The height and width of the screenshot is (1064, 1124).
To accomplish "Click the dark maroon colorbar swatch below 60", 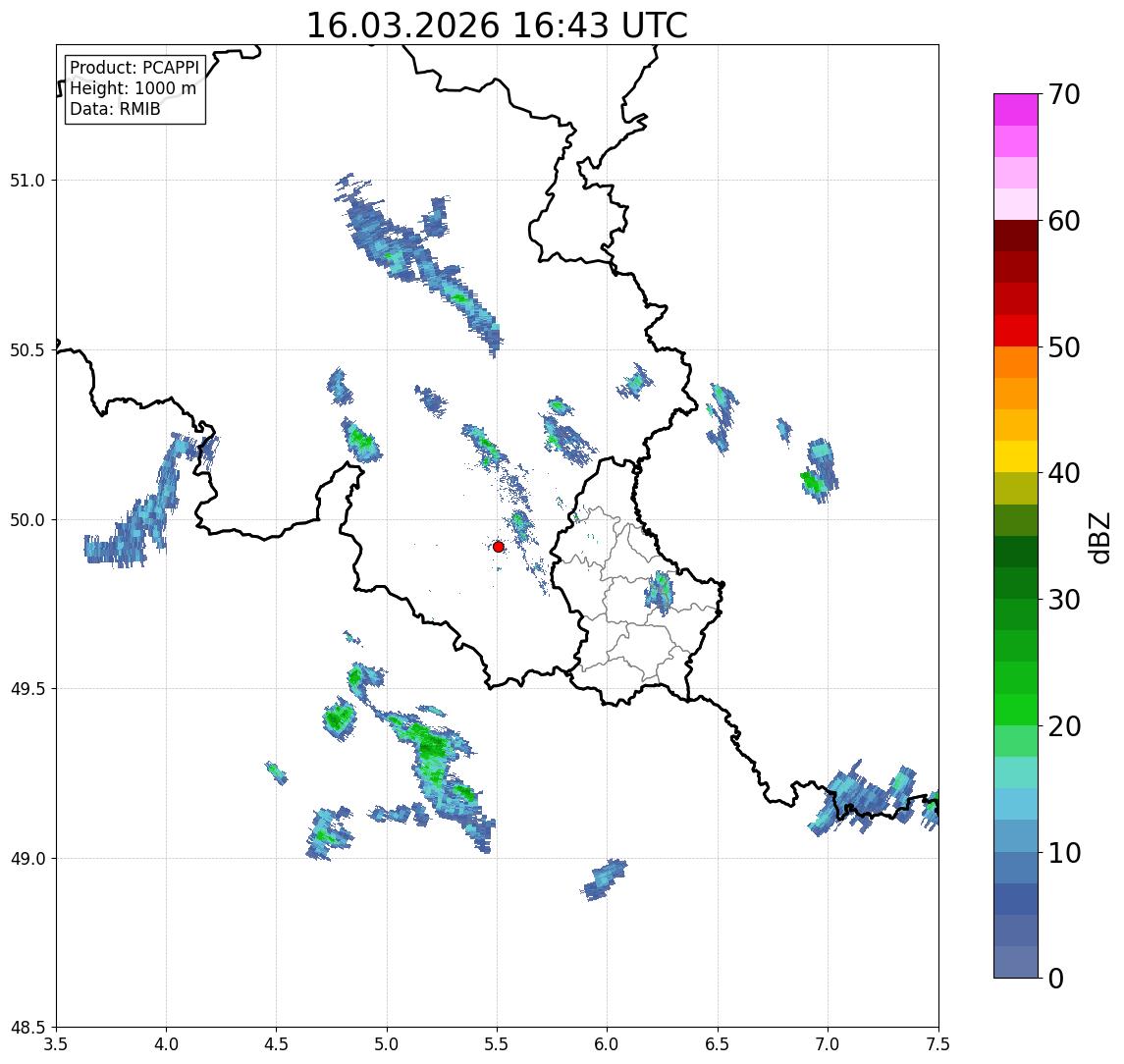I will 1016,236.
